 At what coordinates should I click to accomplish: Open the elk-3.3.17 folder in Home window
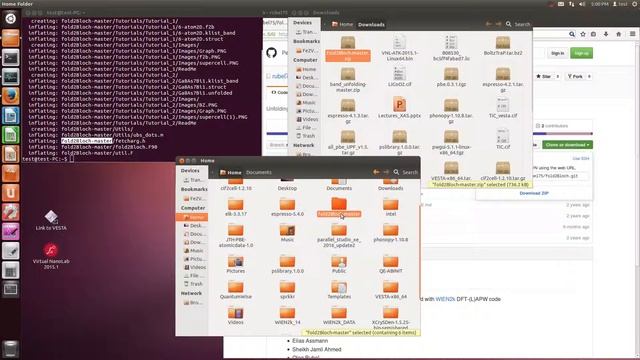coord(236,207)
